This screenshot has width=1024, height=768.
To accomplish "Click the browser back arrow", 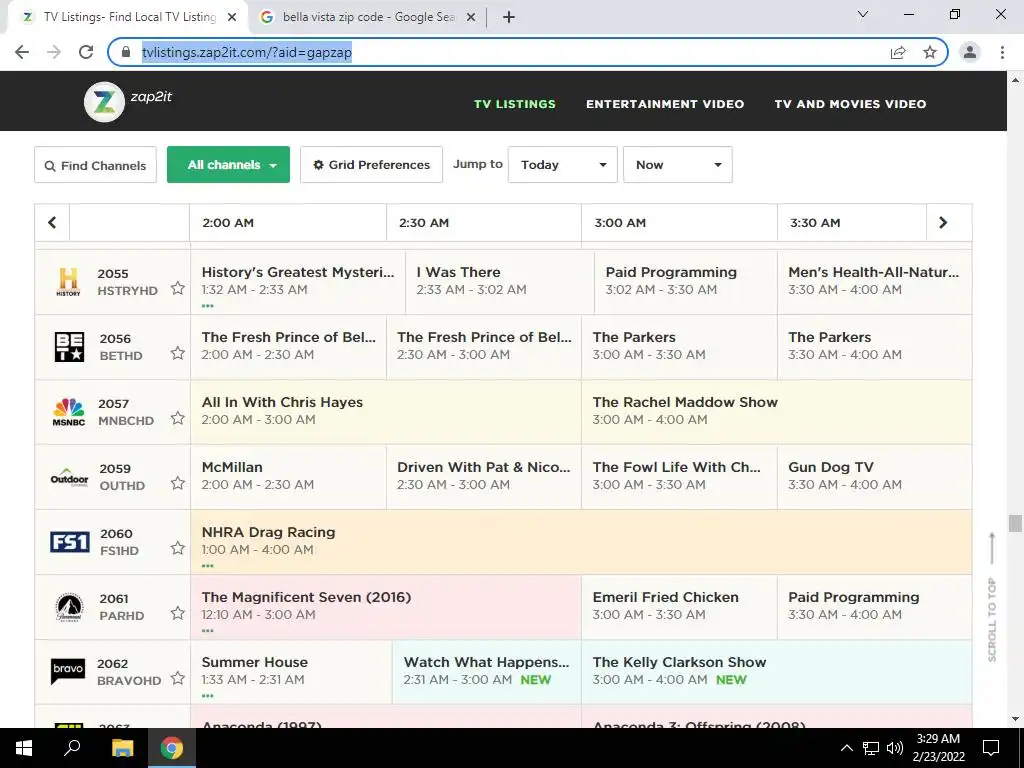I will 22,52.
